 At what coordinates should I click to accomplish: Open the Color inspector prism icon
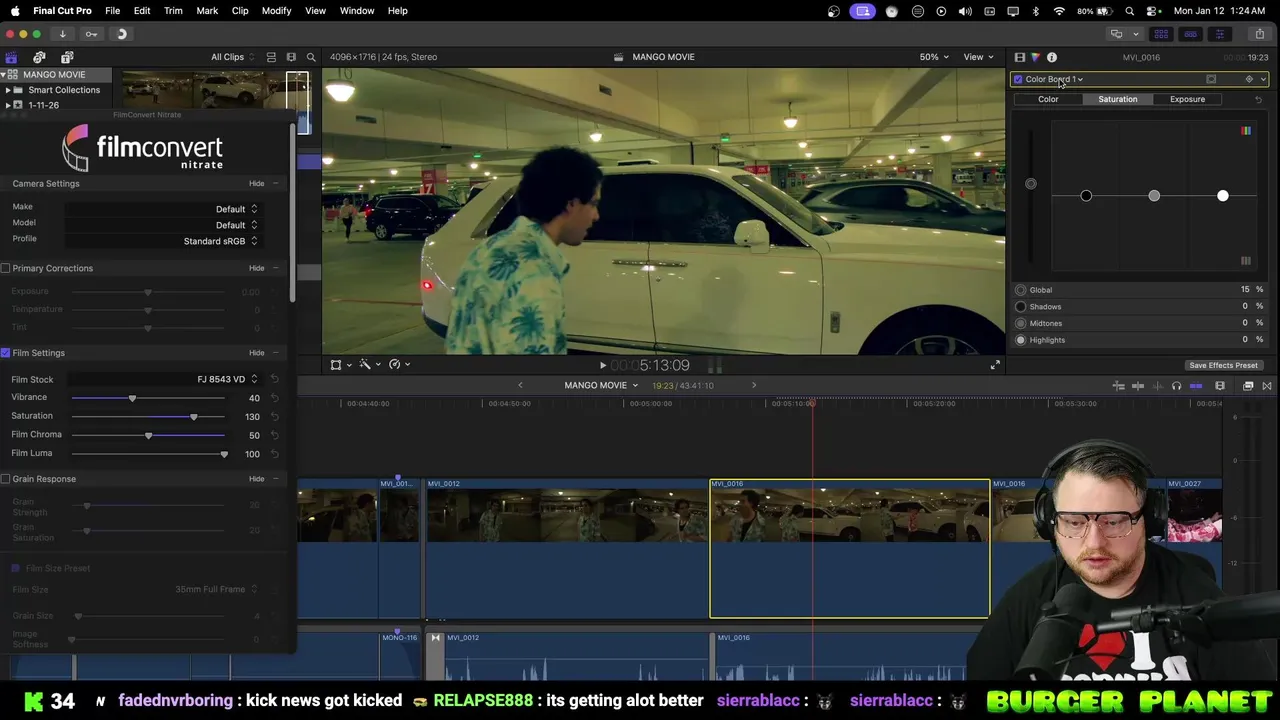click(x=1035, y=57)
